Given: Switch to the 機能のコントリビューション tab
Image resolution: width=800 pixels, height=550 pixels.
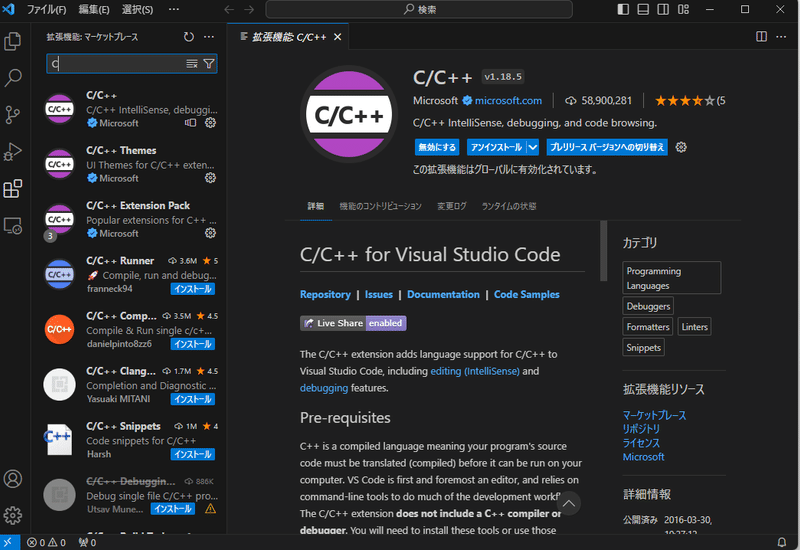Looking at the screenshot, I should [x=381, y=206].
